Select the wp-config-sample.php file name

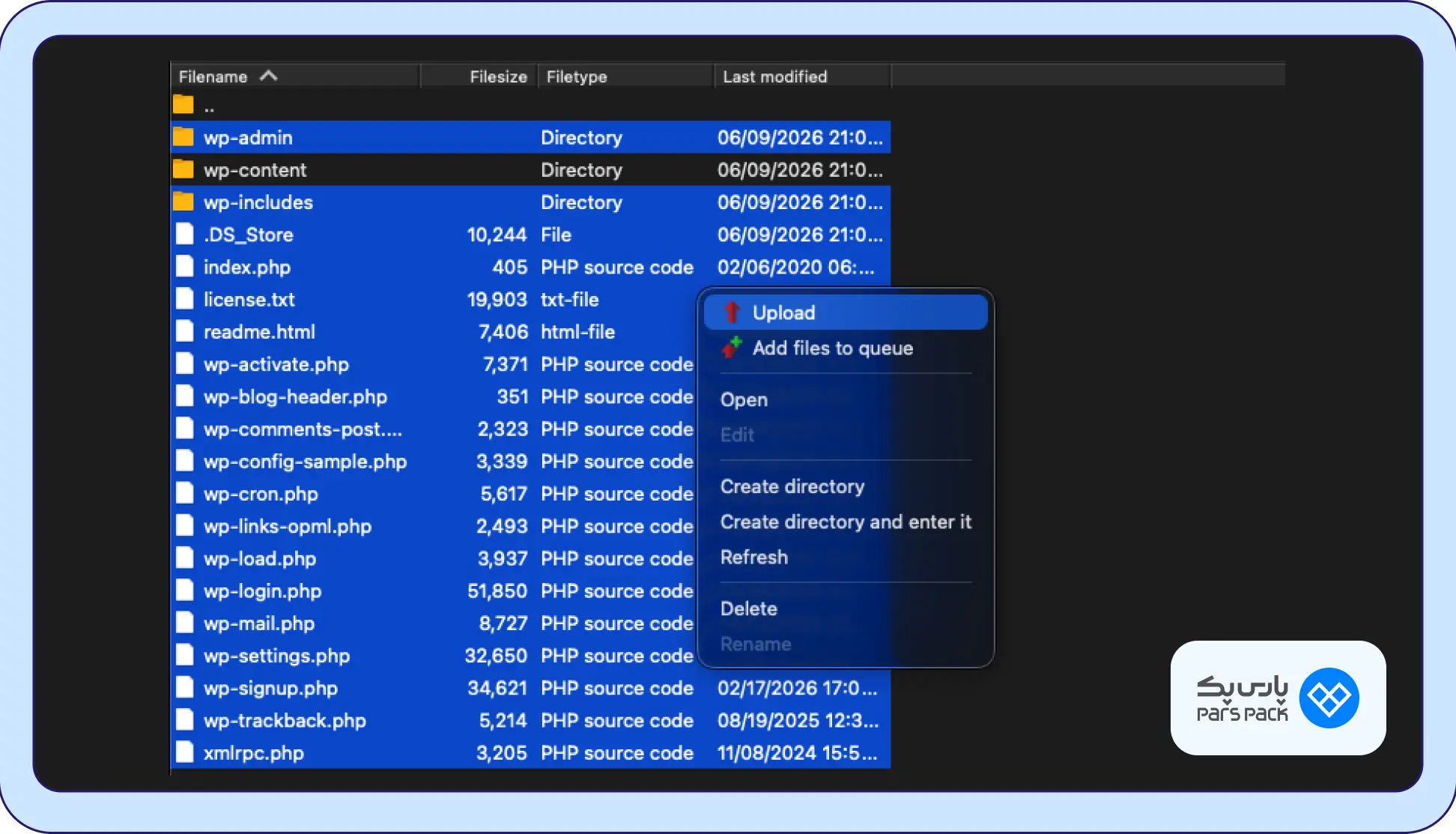[305, 461]
